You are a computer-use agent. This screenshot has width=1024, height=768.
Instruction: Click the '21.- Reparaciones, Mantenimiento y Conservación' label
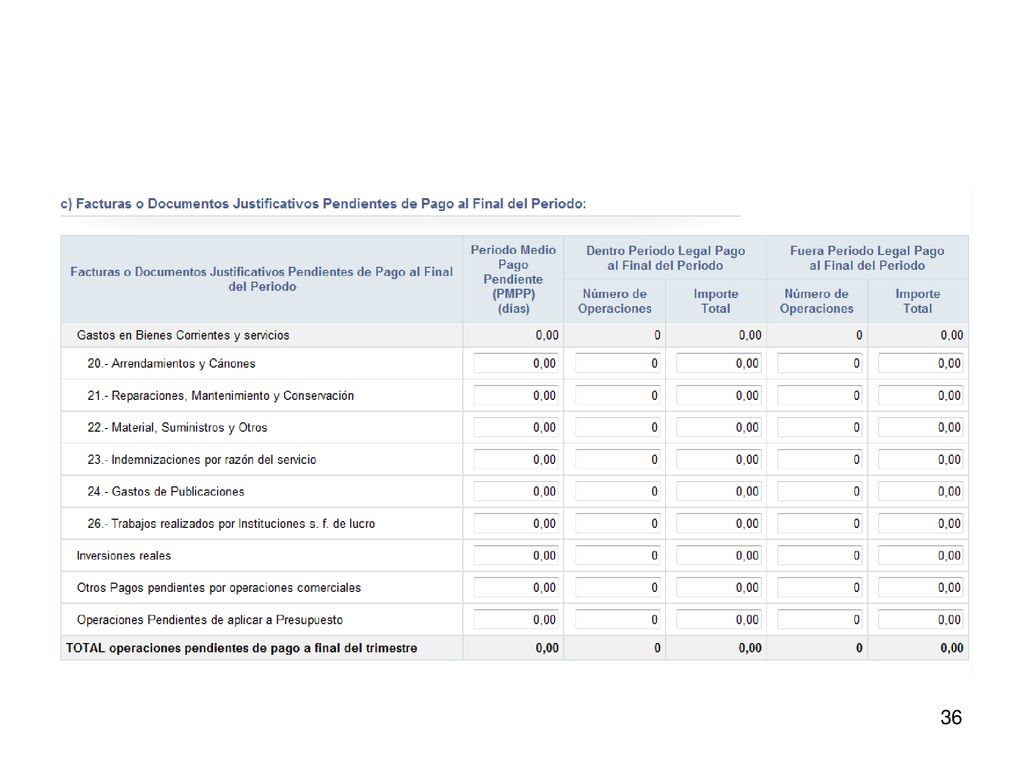(x=221, y=395)
